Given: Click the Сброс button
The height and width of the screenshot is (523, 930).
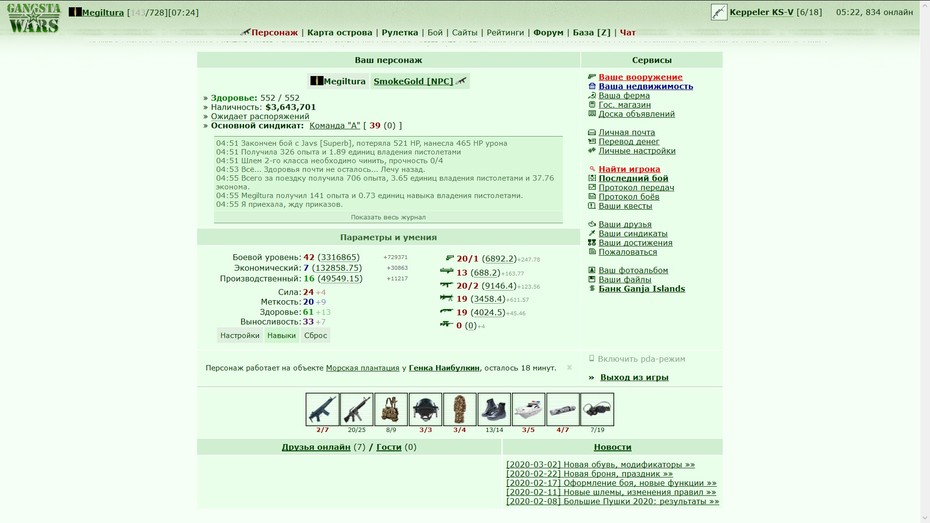Looking at the screenshot, I should tap(316, 335).
